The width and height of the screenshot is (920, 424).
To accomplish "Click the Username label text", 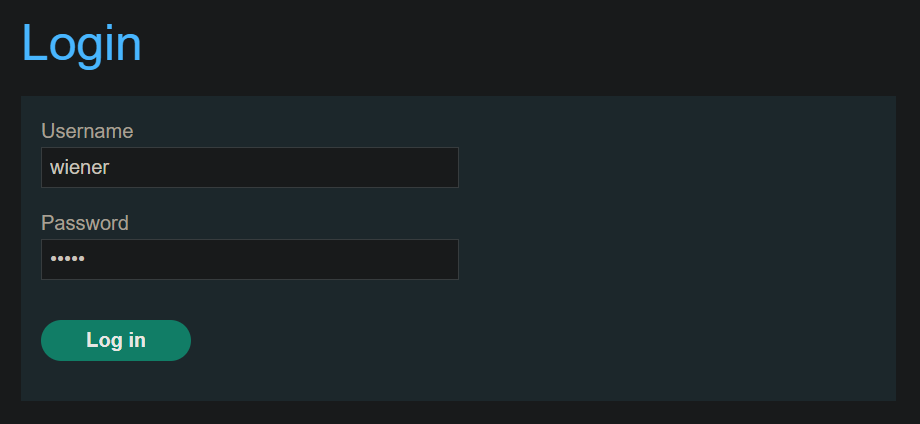I will 87,131.
